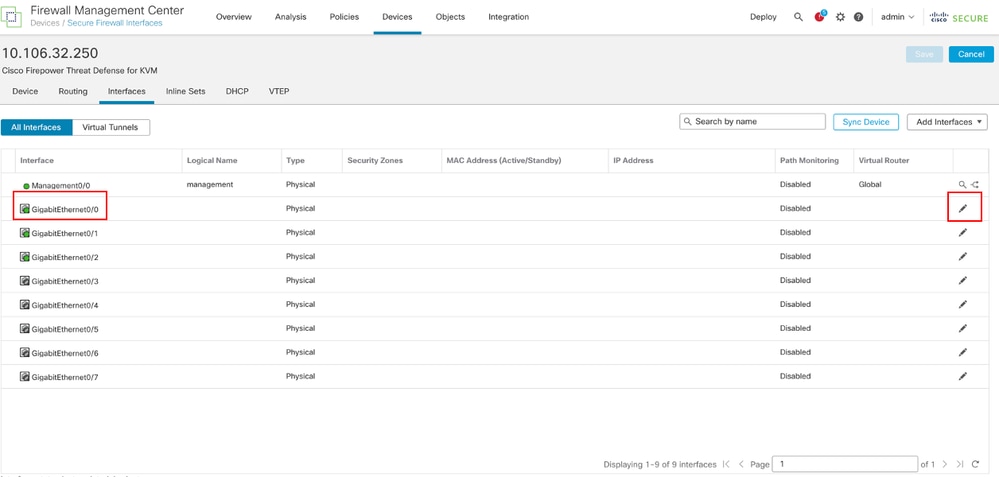Image resolution: width=999 pixels, height=477 pixels.
Task: Click the GigabitEthernet0/3 interface status icon
Action: [x=25, y=280]
